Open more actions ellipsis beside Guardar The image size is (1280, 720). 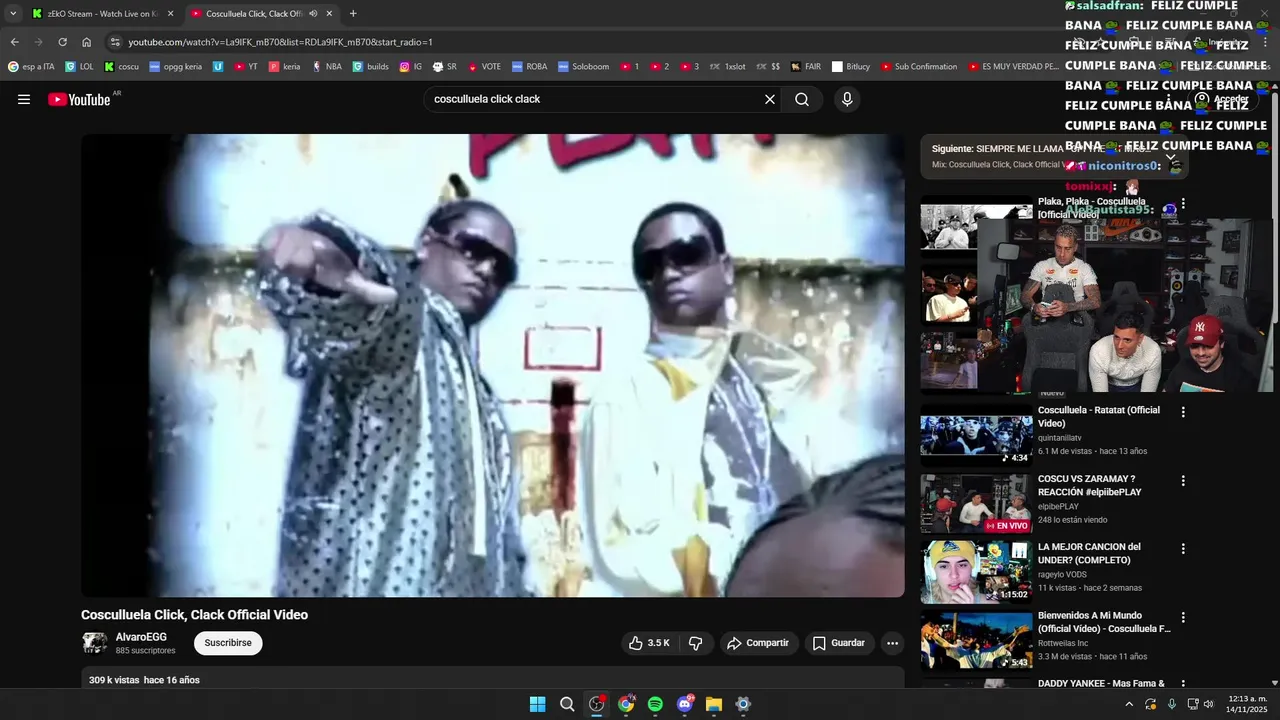coord(893,643)
